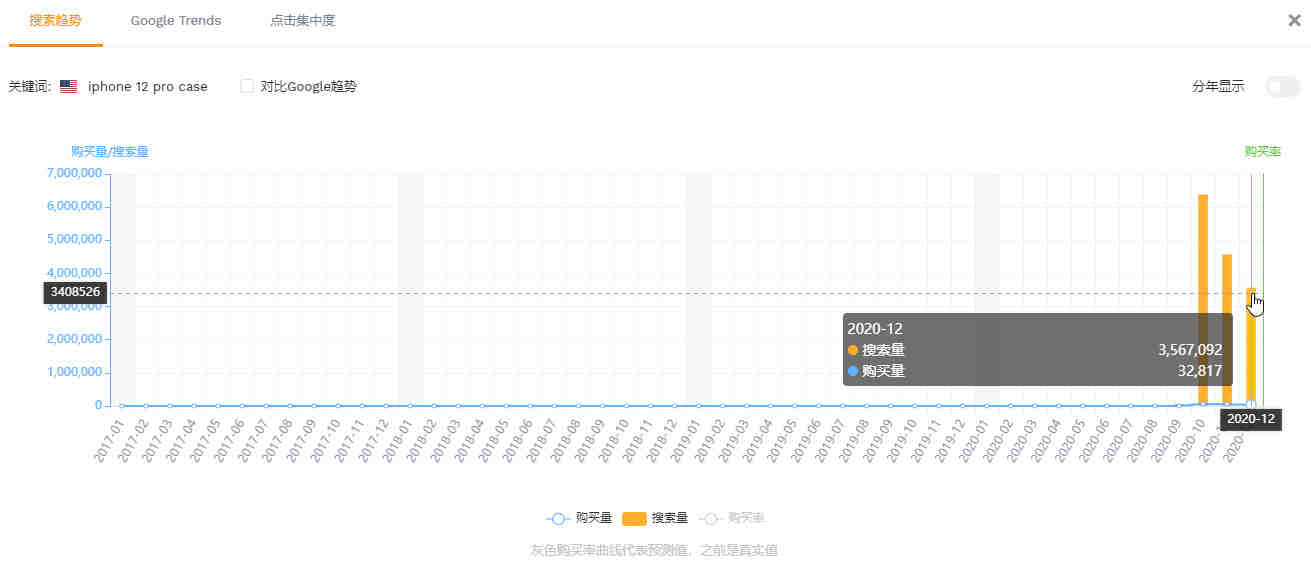
Task: Click the 关键词 label
Action: click(29, 87)
